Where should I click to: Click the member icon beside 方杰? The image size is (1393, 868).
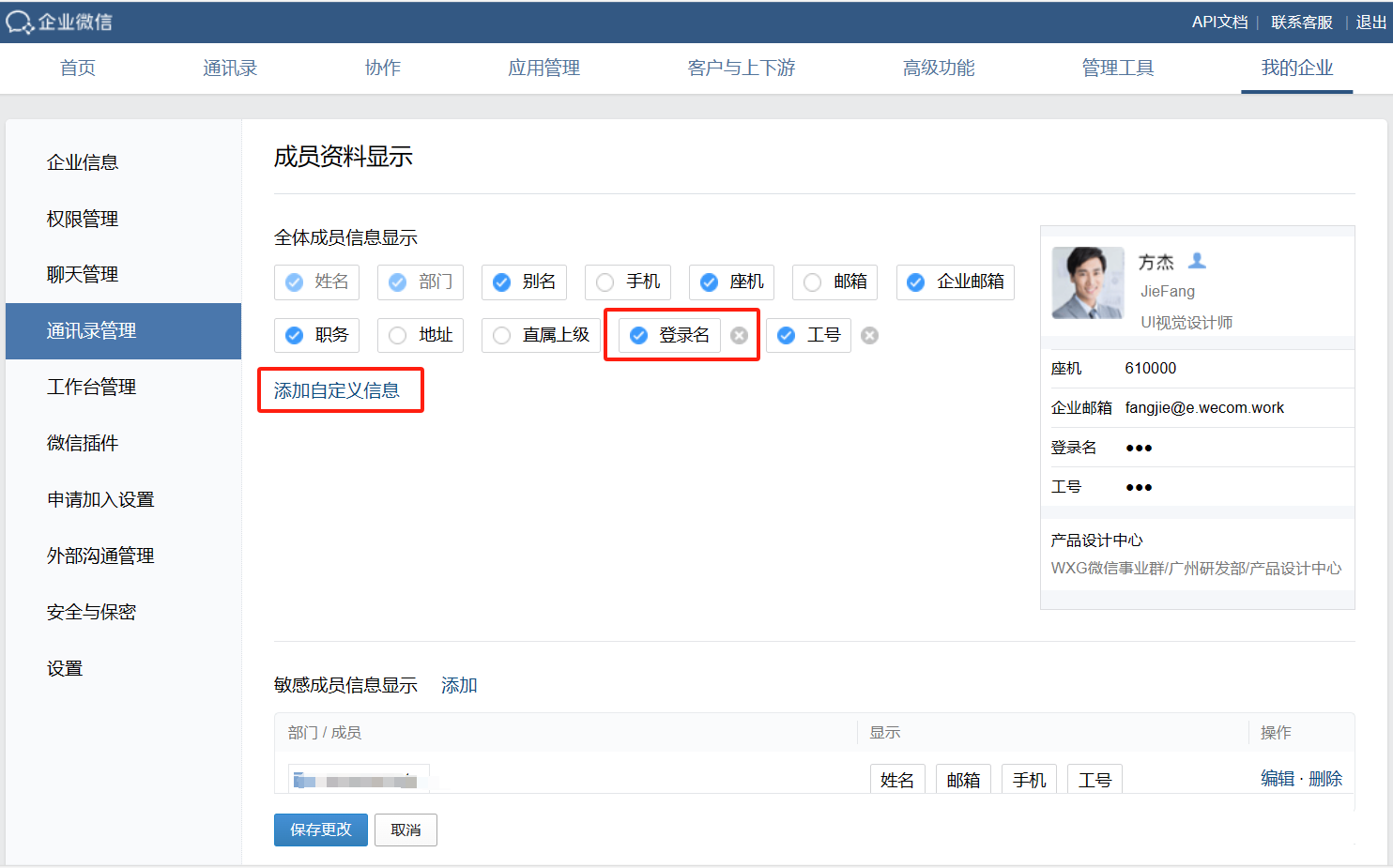pyautogui.click(x=1197, y=261)
